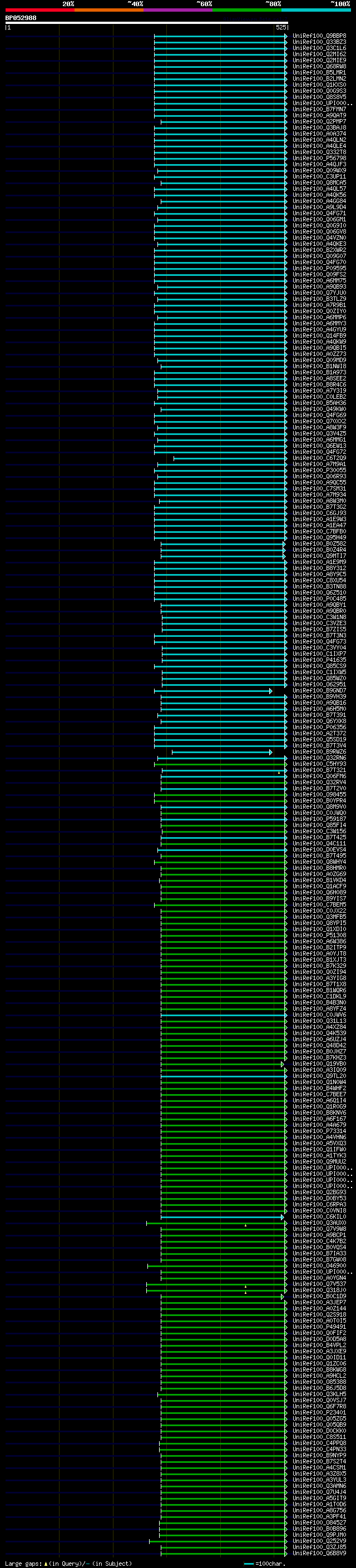Select hit UniRef100_A0YGN4
Viewport: 356px width, 1568px height.
pyautogui.click(x=319, y=1278)
